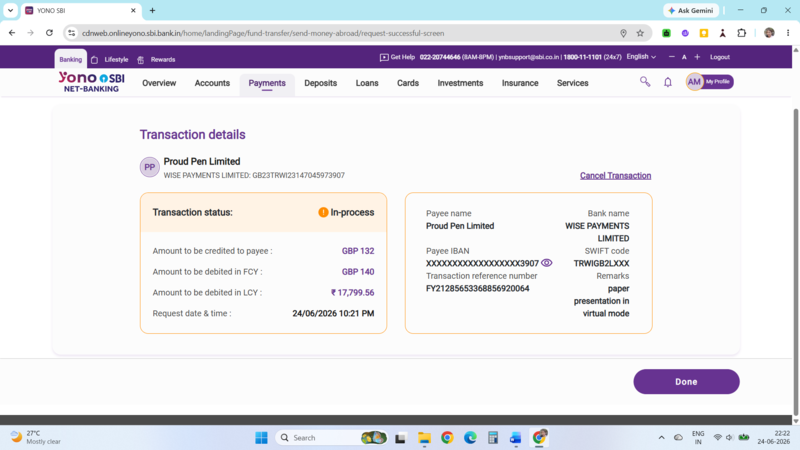Click the page vertical scrollbar
Image resolution: width=800 pixels, height=450 pixels.
795,260
